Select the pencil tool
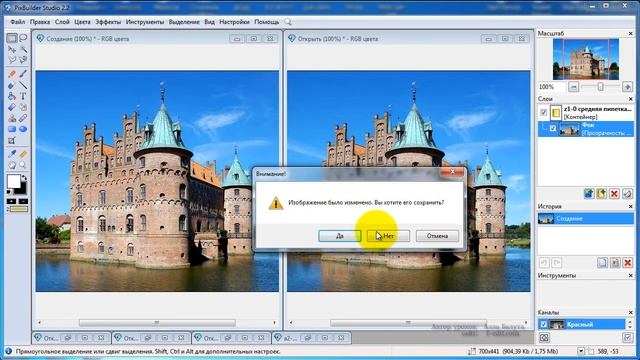Image resolution: width=640 pixels, height=360 pixels. 12,74
